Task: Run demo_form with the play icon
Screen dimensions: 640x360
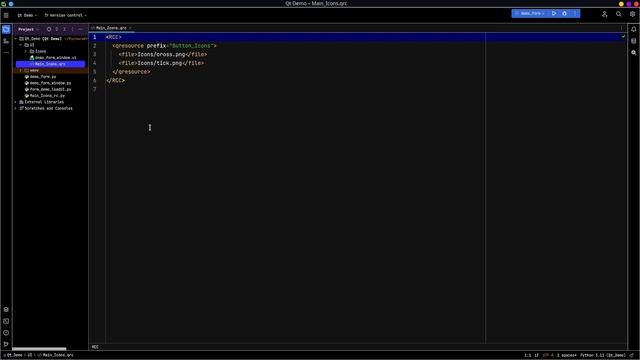Action: tap(554, 13)
